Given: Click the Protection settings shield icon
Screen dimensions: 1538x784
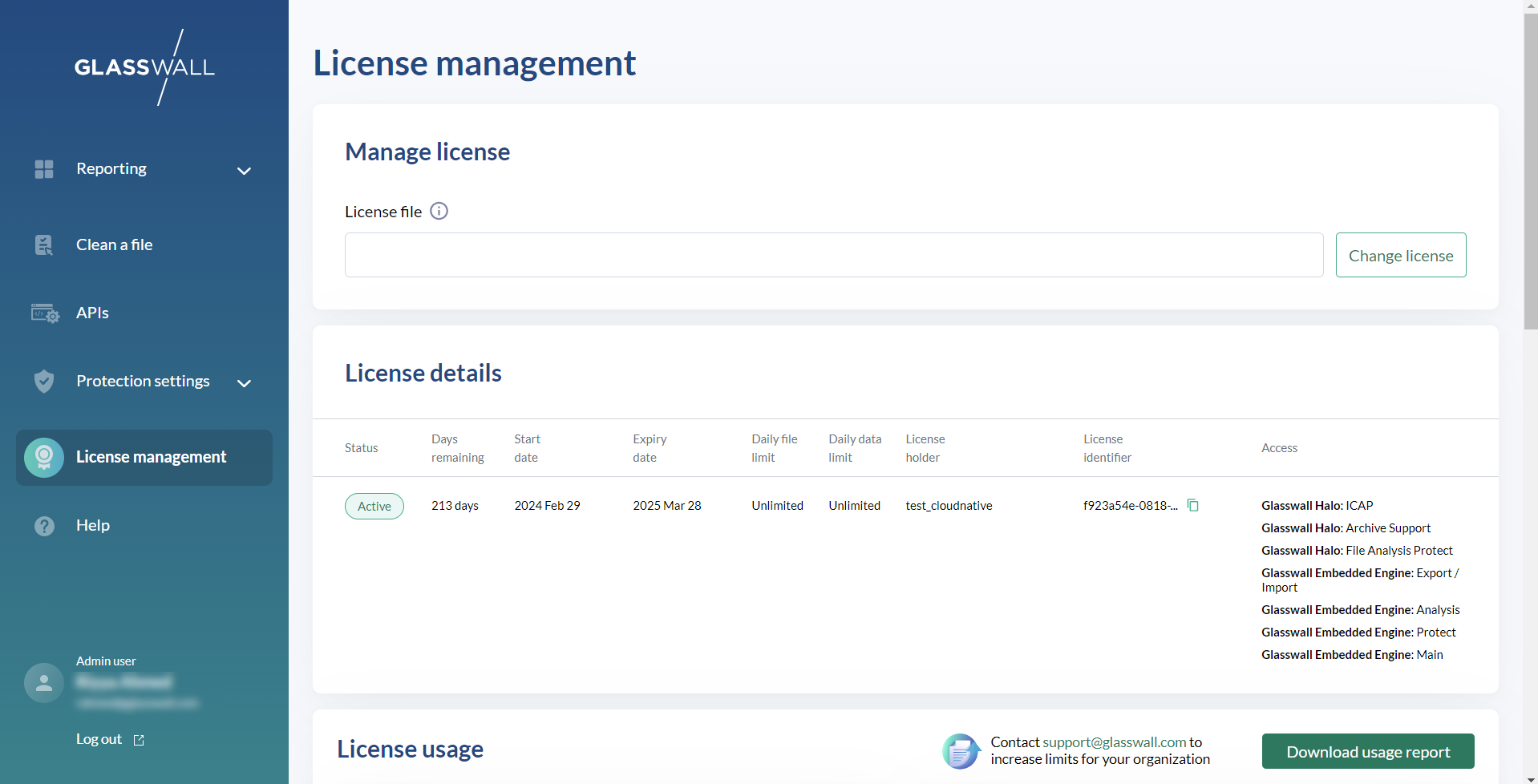Looking at the screenshot, I should click(x=44, y=382).
